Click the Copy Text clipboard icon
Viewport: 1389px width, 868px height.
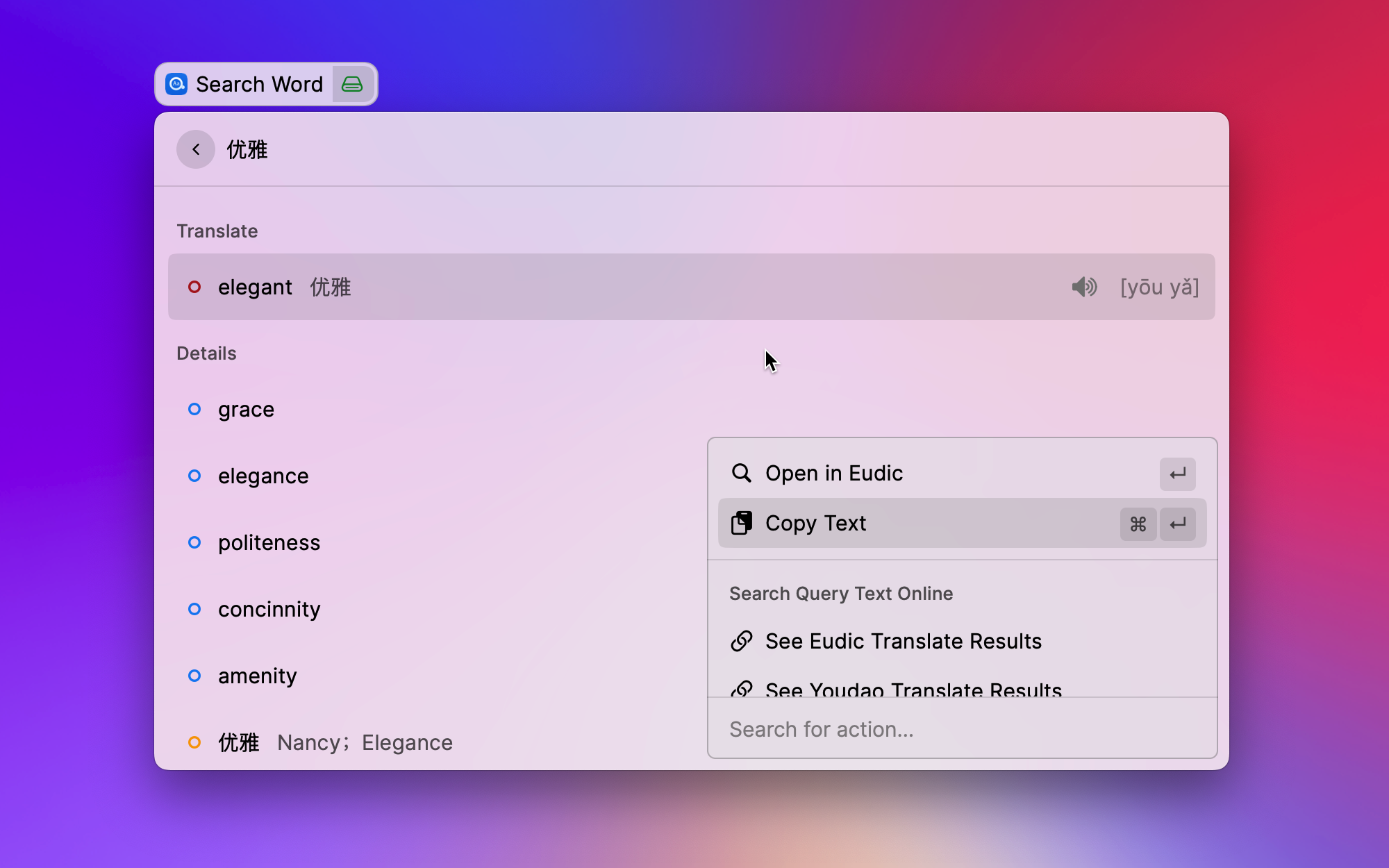tap(741, 523)
